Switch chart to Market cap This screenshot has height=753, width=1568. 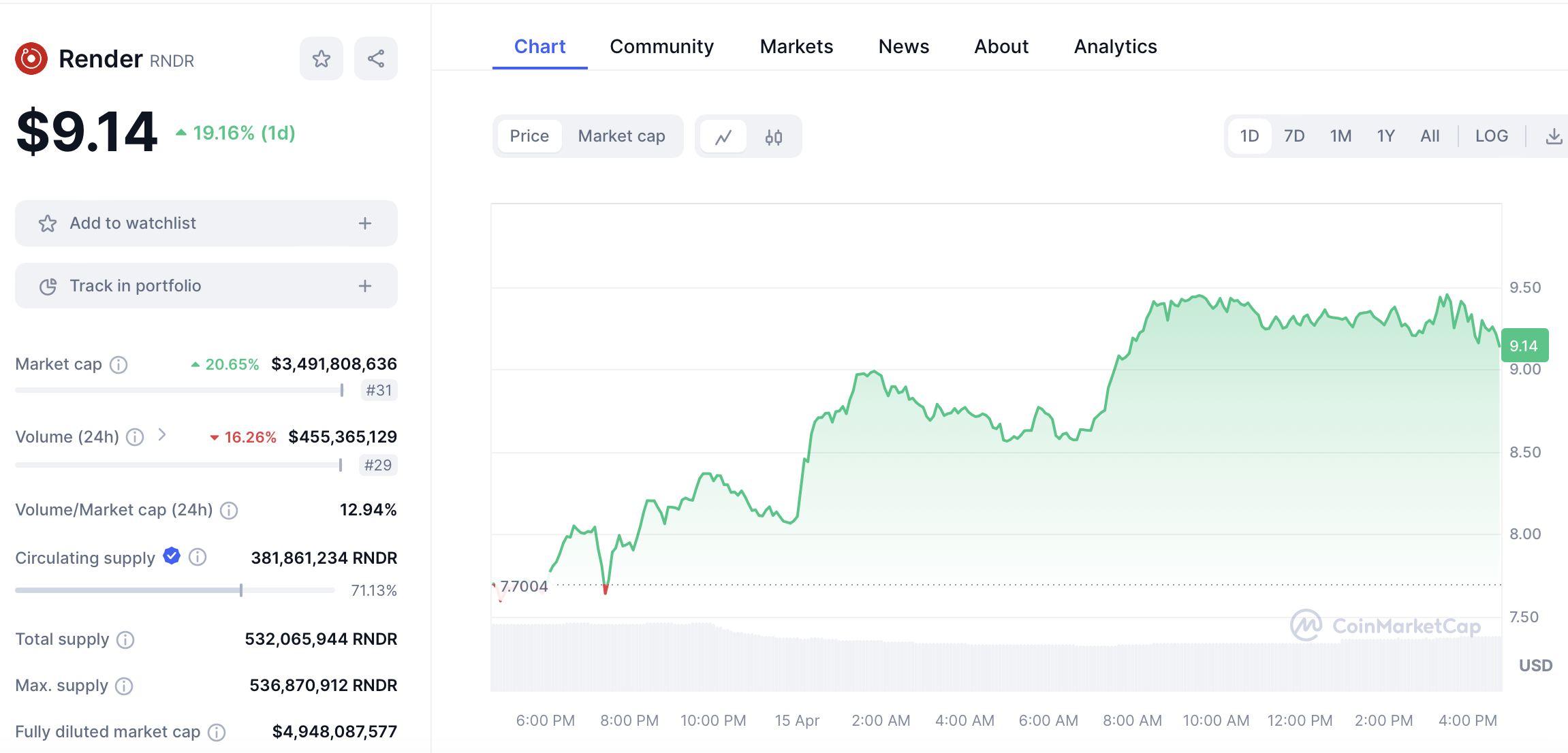621,136
